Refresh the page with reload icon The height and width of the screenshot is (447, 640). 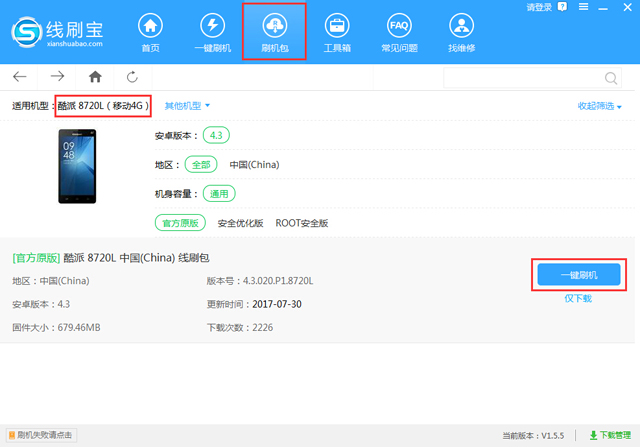point(132,77)
